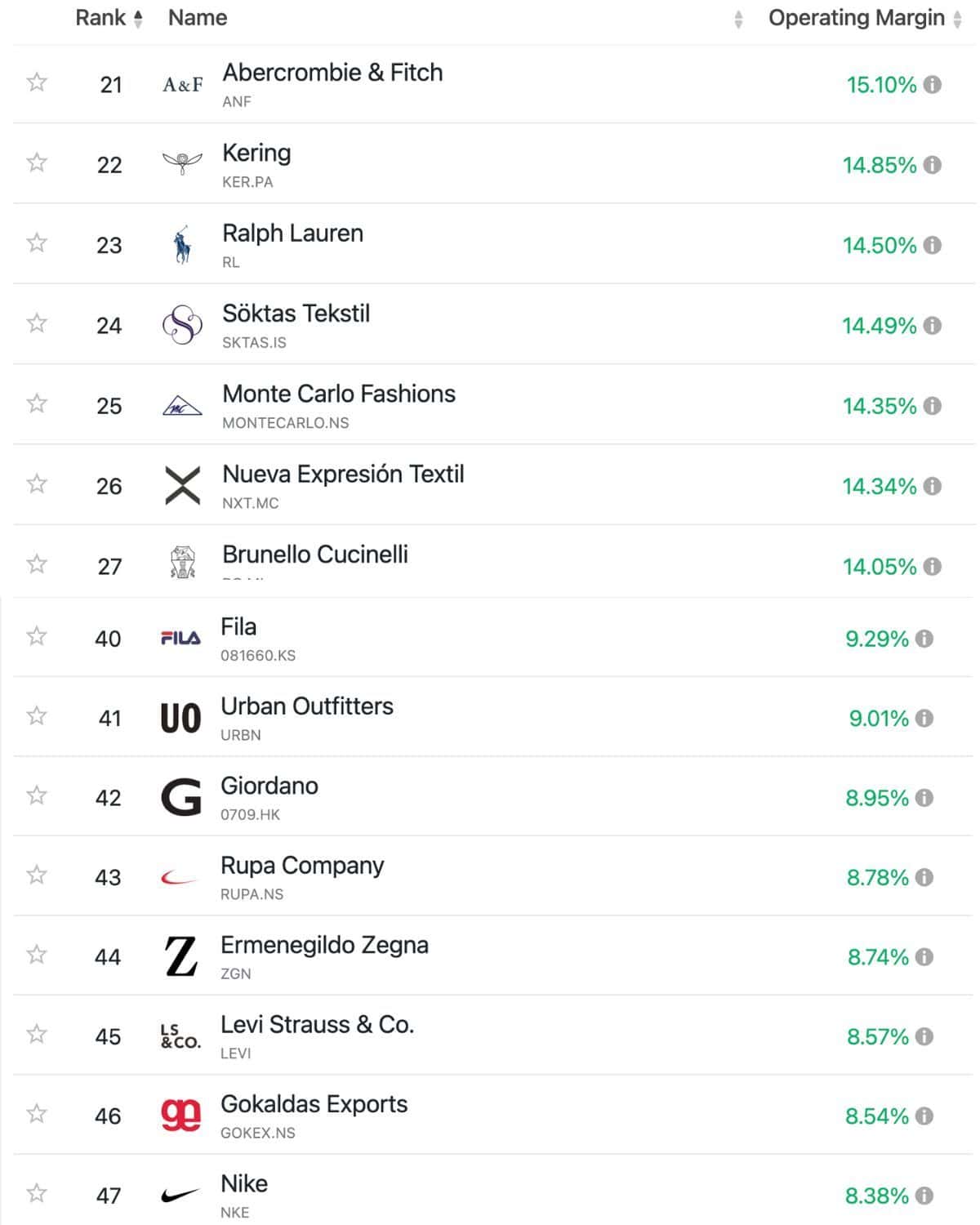
Task: Click the Gokaldas Exports red logo
Action: (180, 1116)
